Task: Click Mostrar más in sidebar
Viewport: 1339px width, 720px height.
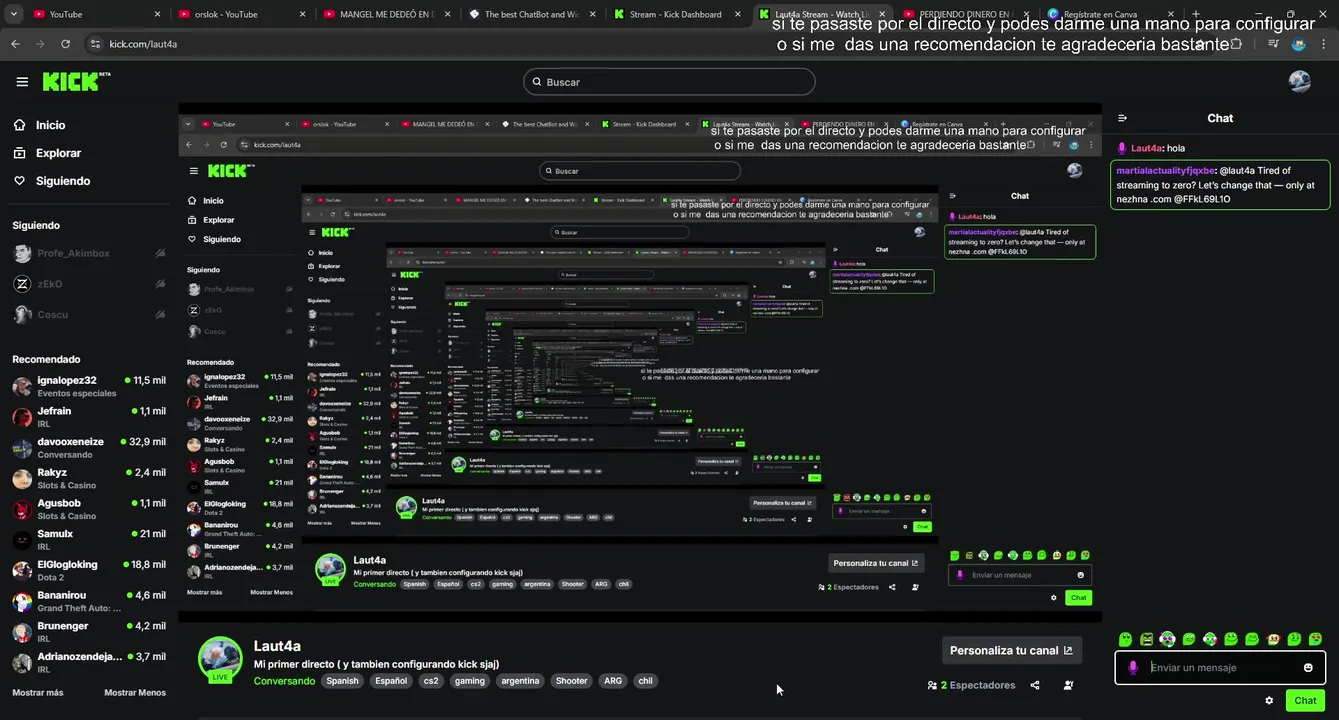Action: [38, 692]
